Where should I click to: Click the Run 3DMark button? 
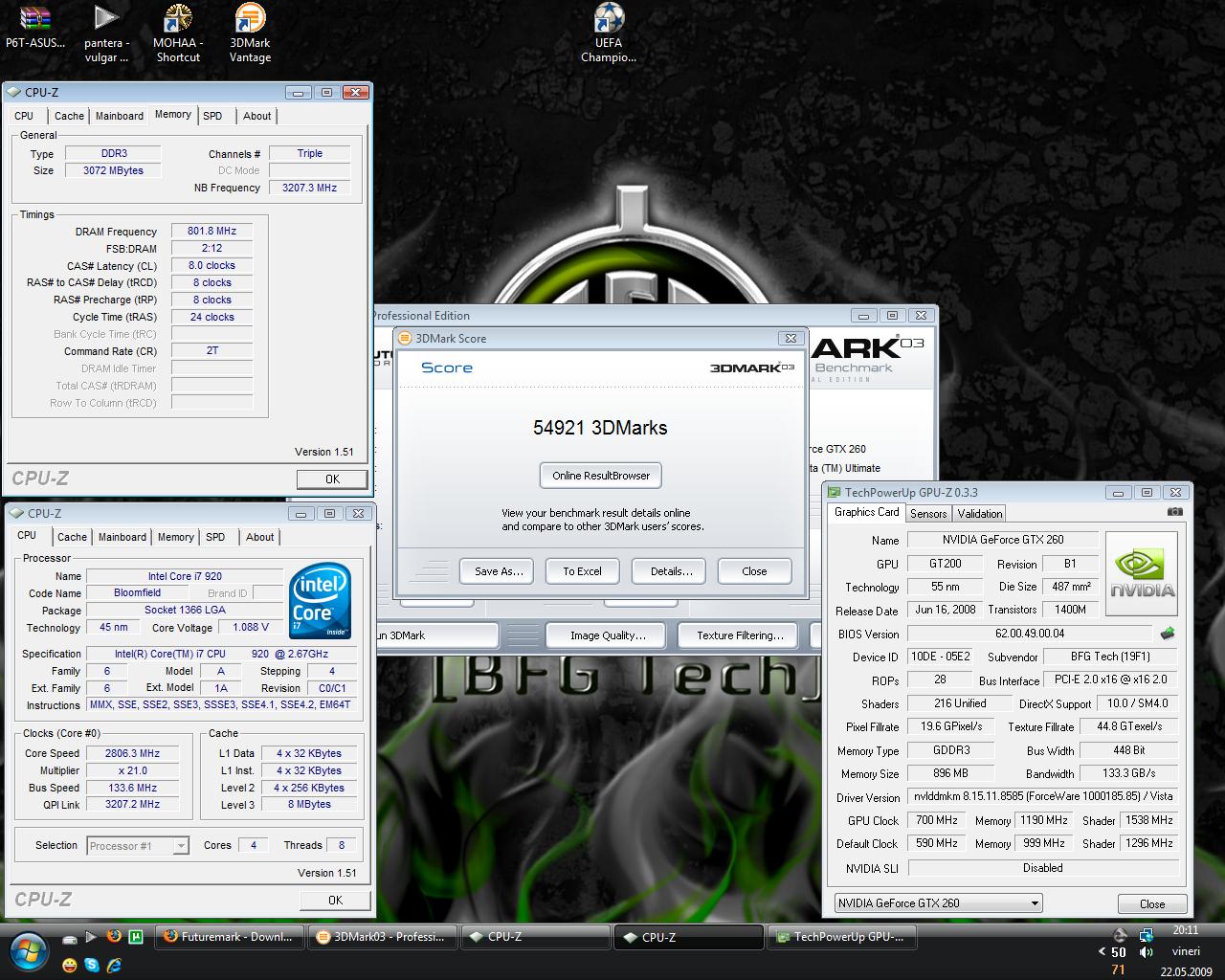[435, 635]
